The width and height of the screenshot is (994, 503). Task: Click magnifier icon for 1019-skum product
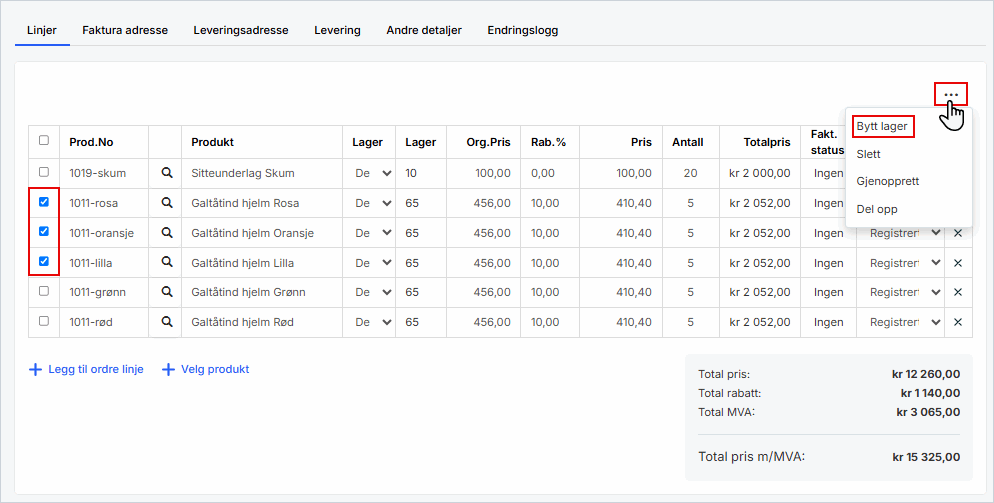click(167, 173)
